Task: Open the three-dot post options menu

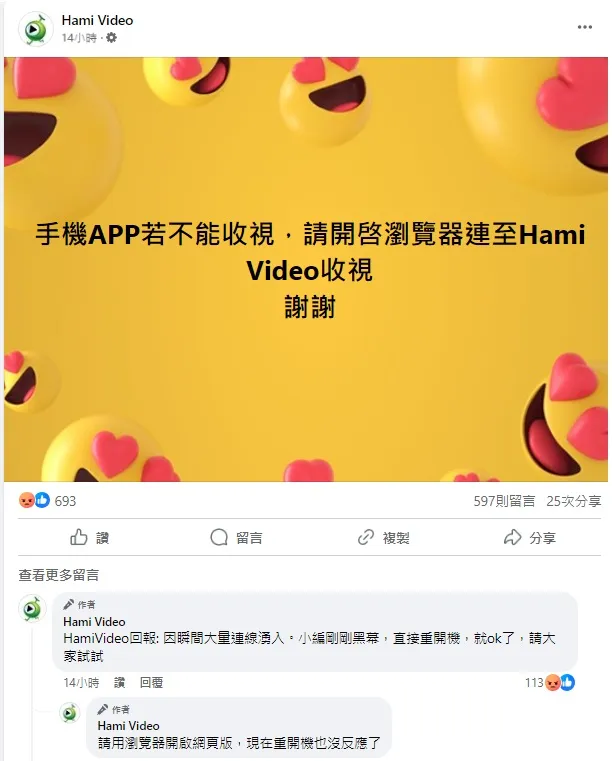Action: tap(584, 27)
